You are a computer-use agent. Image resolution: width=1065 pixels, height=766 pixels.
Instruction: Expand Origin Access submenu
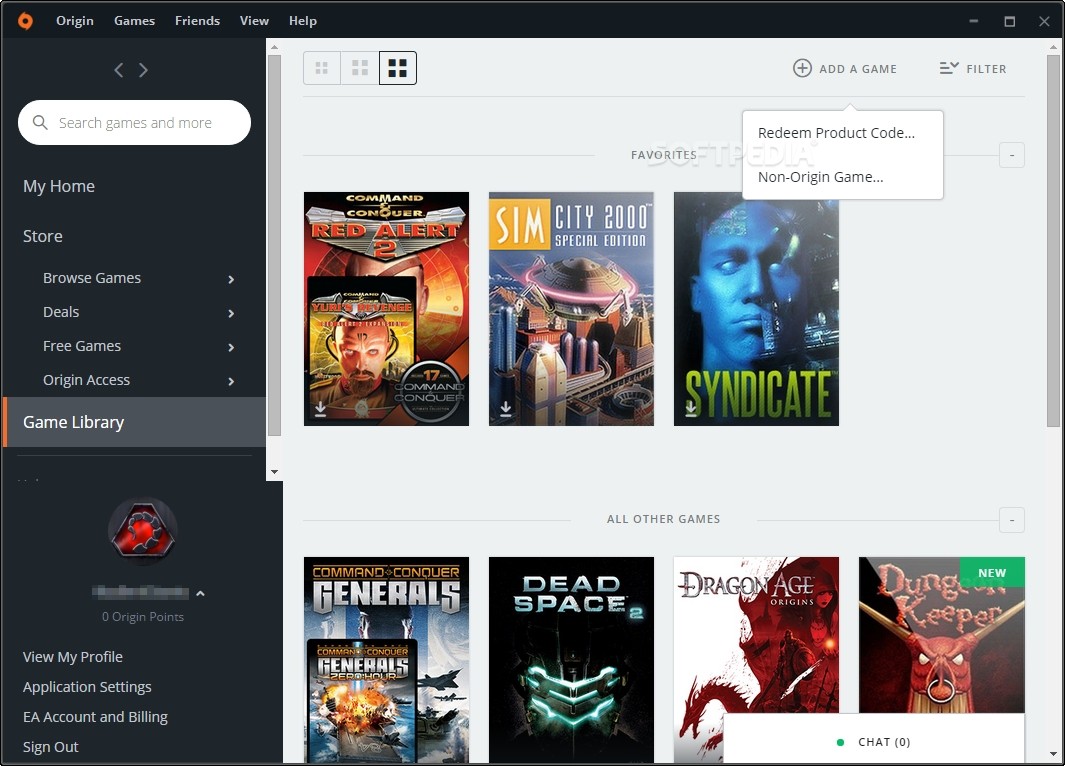coord(231,381)
